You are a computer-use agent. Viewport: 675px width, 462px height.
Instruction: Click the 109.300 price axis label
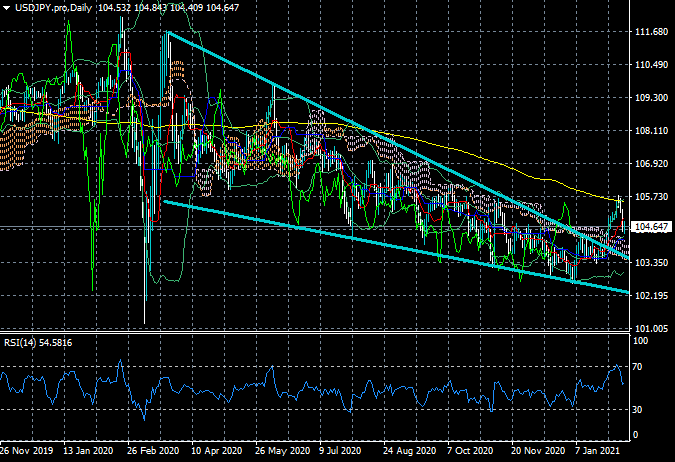[651, 98]
